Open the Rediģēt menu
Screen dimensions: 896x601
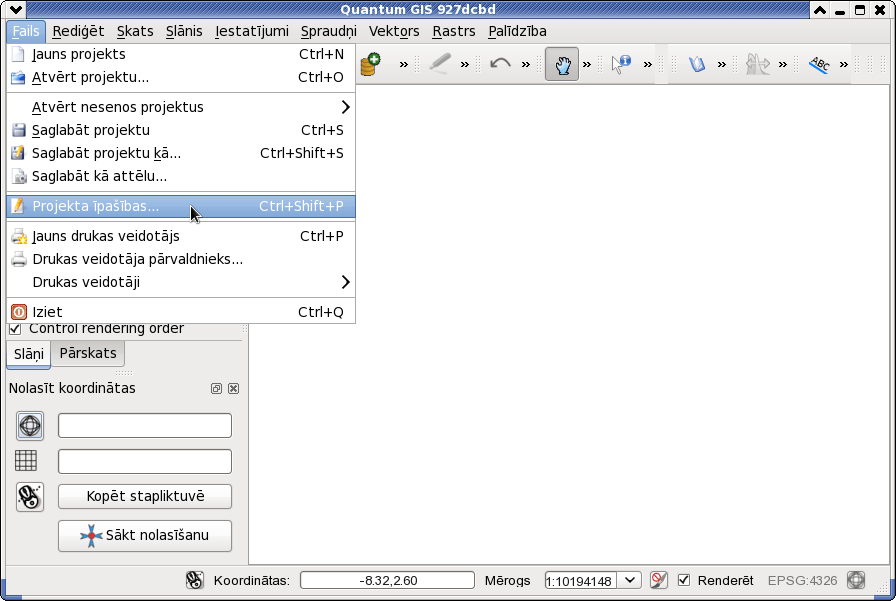78,31
